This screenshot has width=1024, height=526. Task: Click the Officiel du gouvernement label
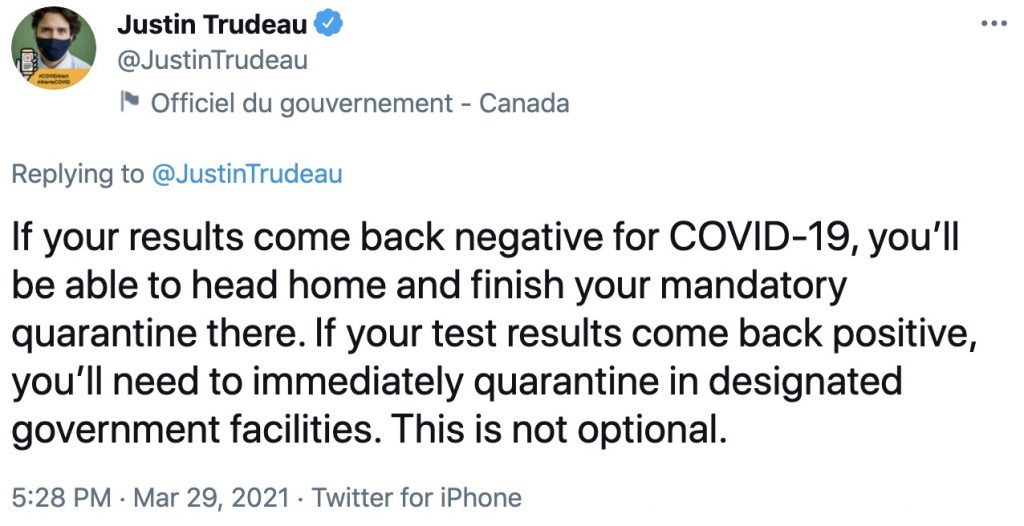coord(302,103)
